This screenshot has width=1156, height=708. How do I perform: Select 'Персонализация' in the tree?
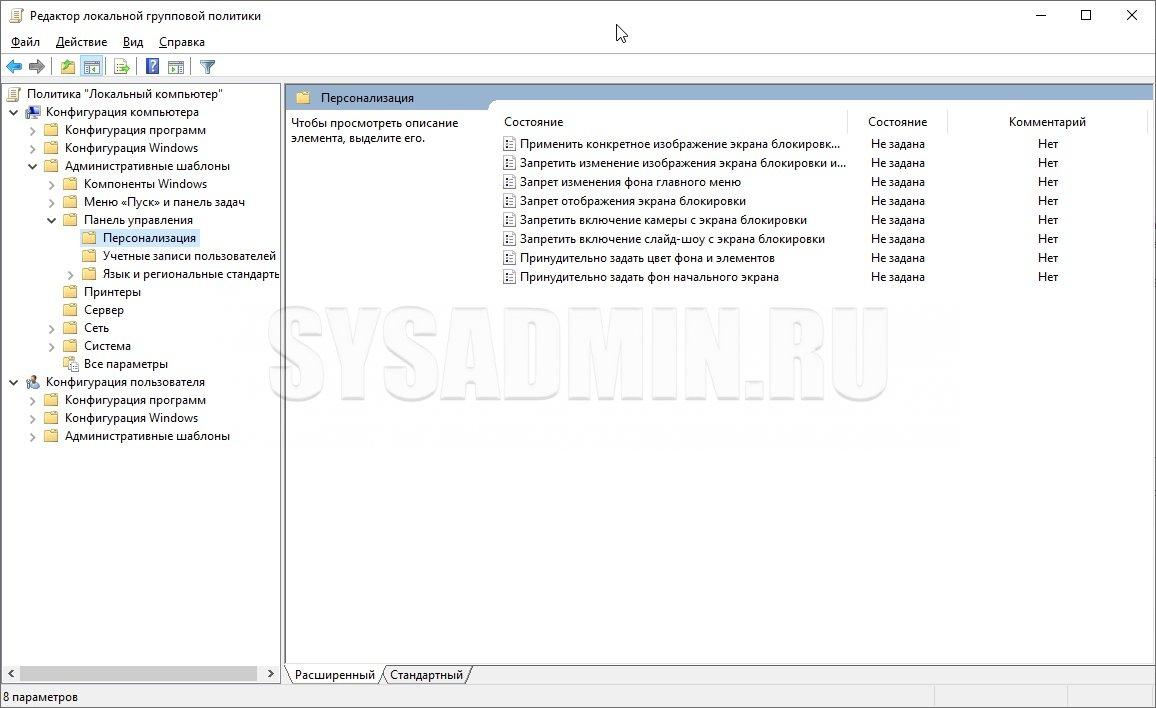pos(149,238)
